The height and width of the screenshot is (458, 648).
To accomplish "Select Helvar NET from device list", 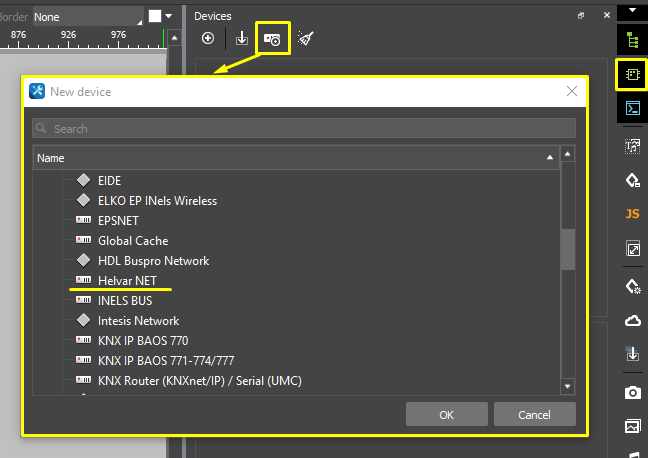I will 127,281.
